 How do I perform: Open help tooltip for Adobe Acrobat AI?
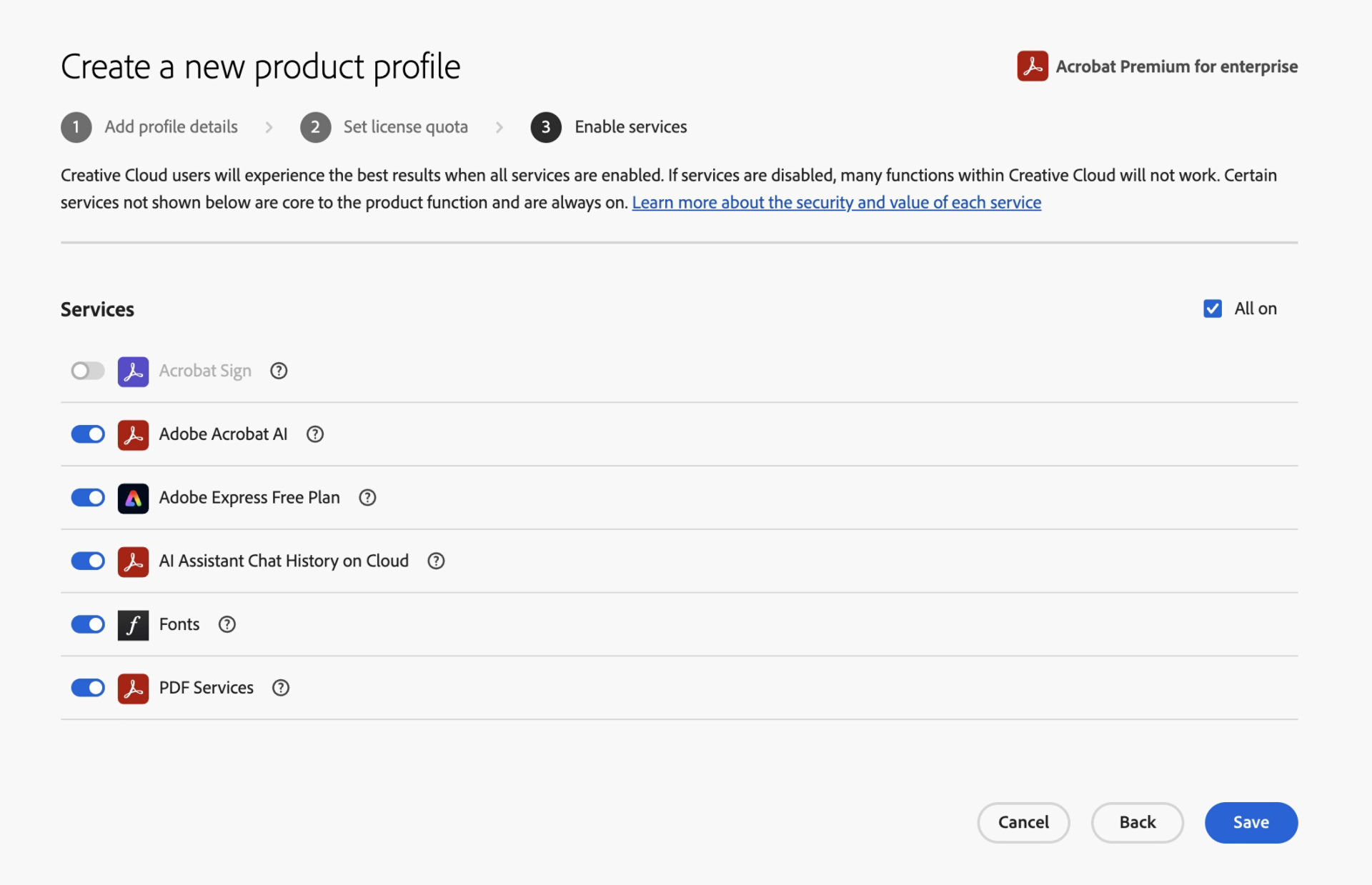[x=315, y=434]
